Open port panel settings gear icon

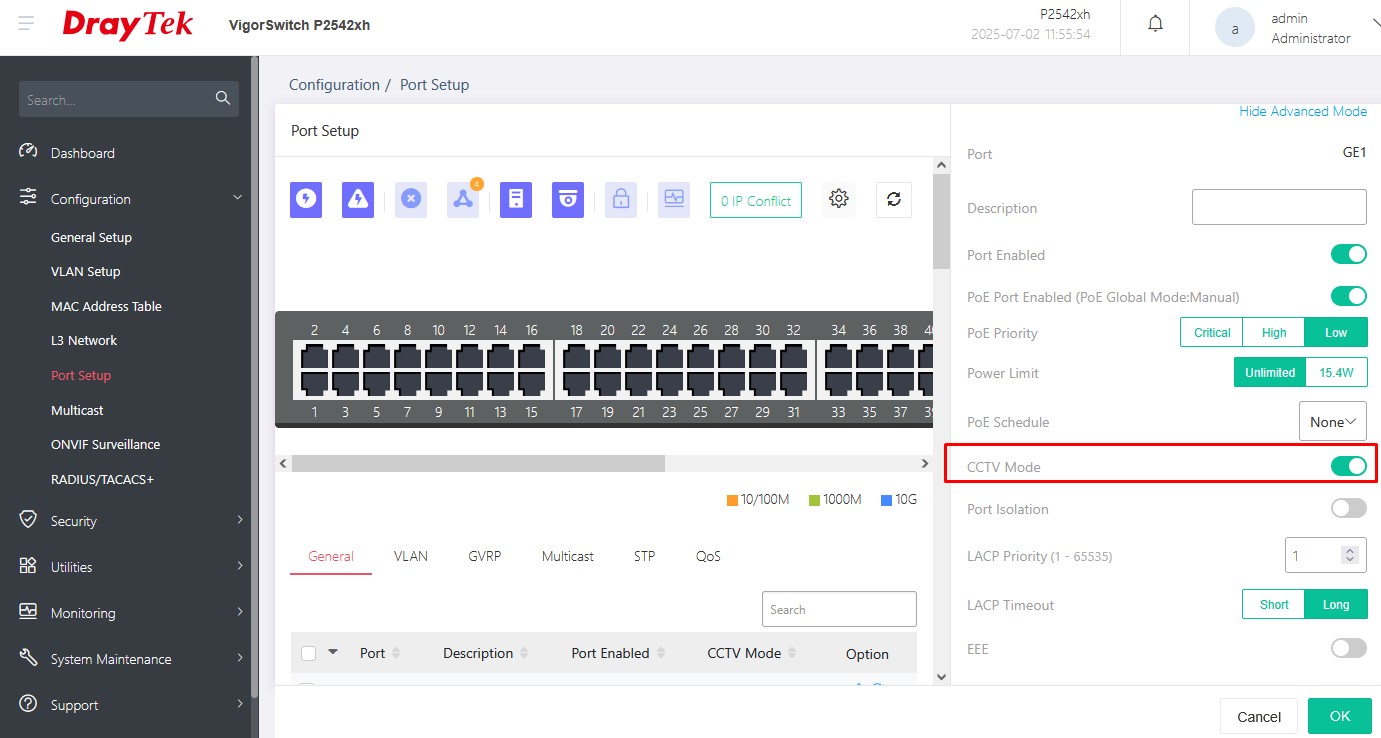839,199
